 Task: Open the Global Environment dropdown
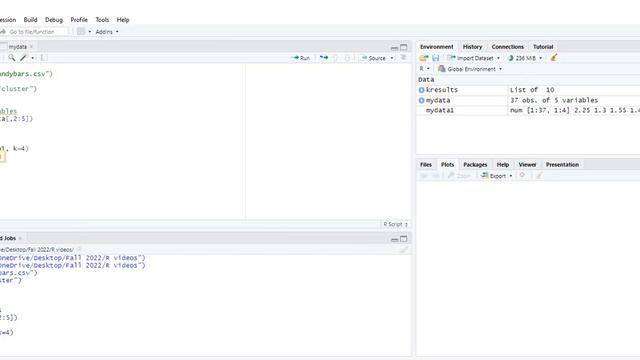click(470, 69)
